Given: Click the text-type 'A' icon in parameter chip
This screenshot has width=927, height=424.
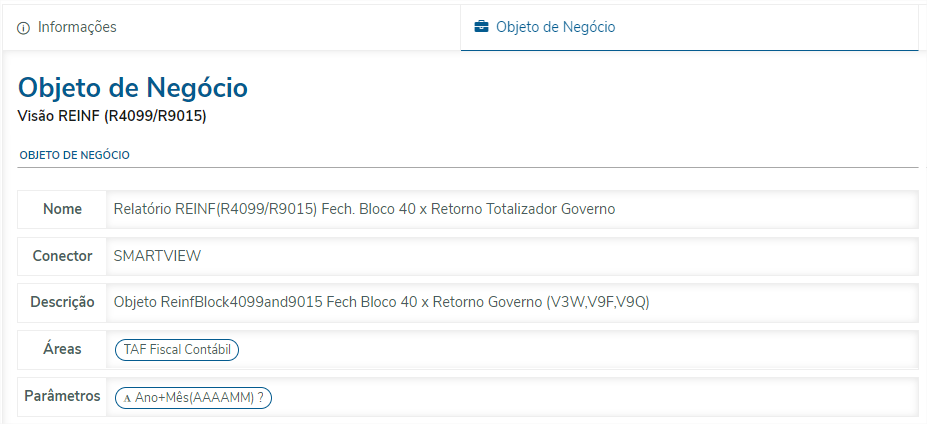Looking at the screenshot, I should 127,398.
